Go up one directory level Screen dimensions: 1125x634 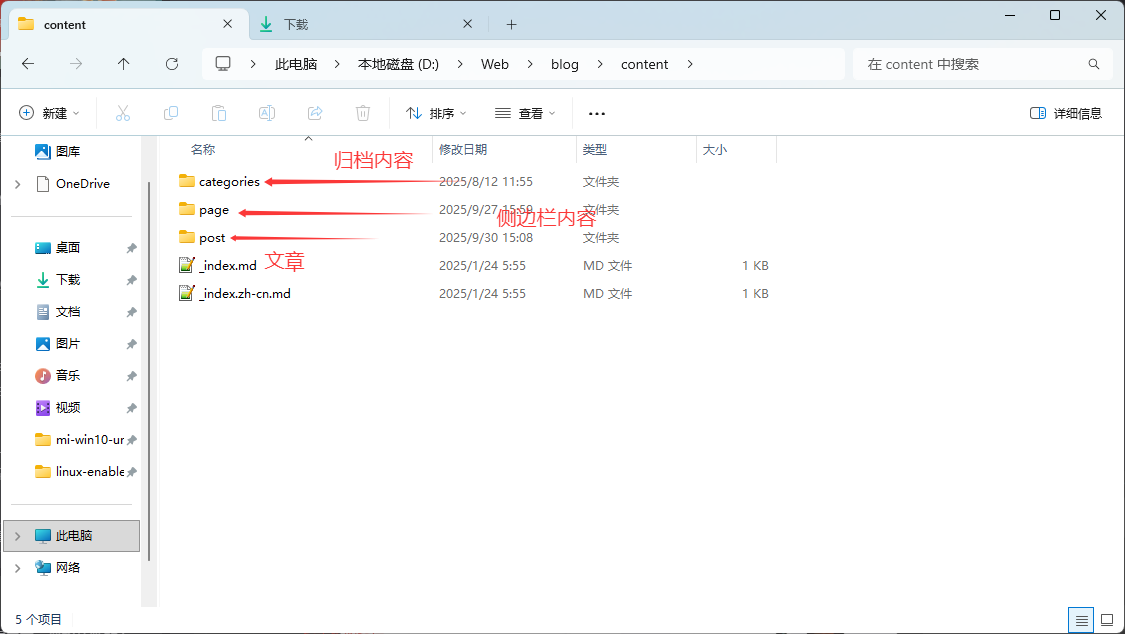pyautogui.click(x=124, y=64)
